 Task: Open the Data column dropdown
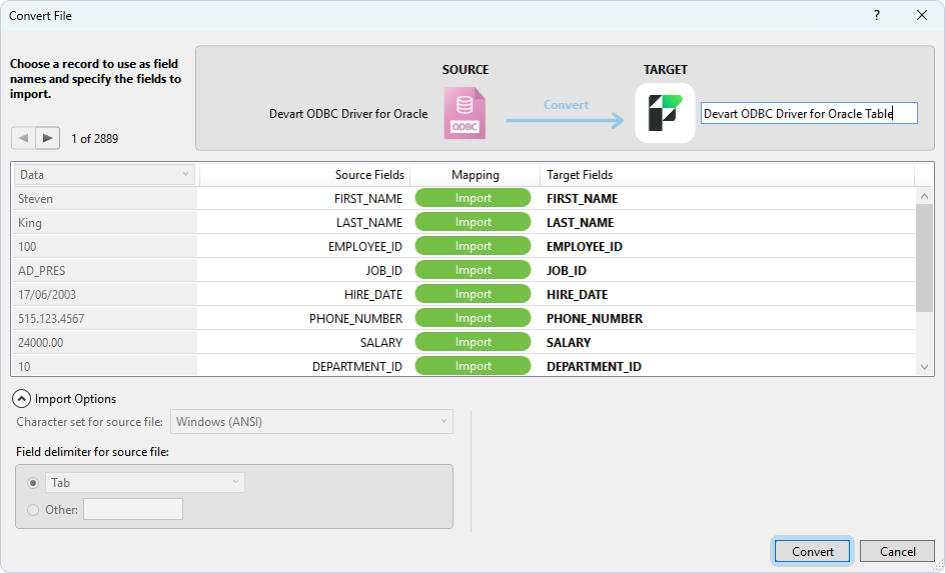coord(104,175)
